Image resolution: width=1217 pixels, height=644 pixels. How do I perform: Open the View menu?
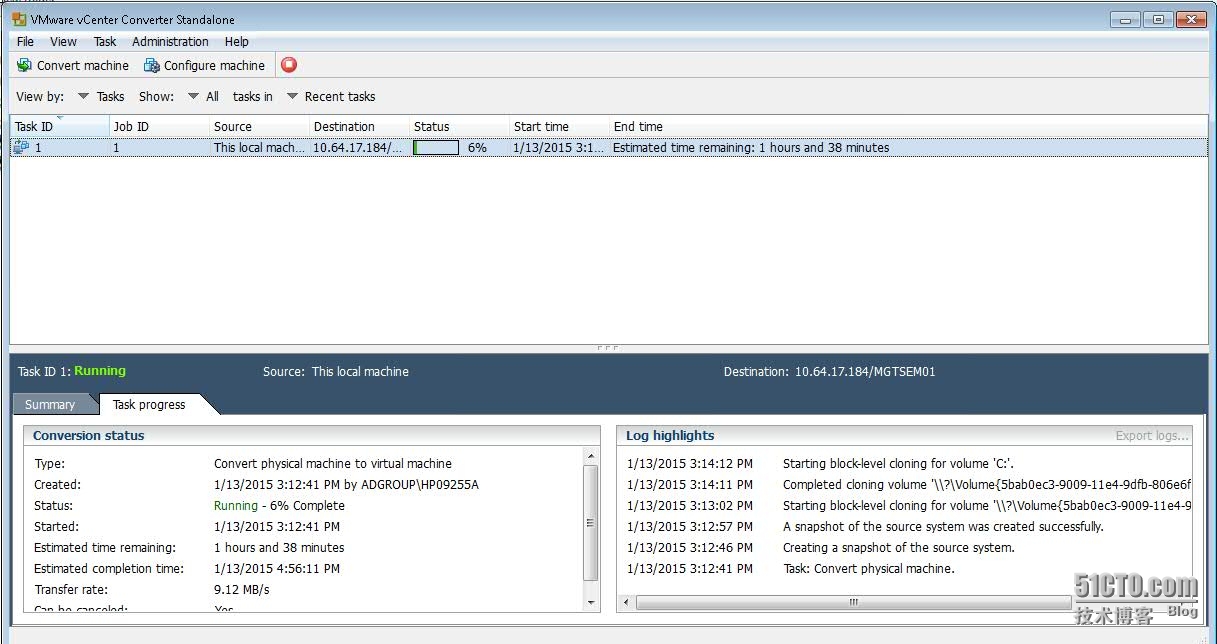(x=63, y=42)
